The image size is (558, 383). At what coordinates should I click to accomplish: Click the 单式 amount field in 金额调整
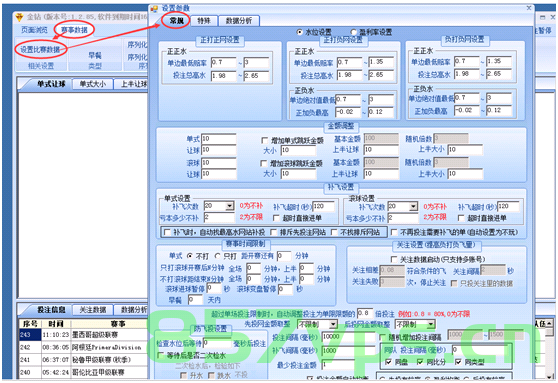pos(219,139)
